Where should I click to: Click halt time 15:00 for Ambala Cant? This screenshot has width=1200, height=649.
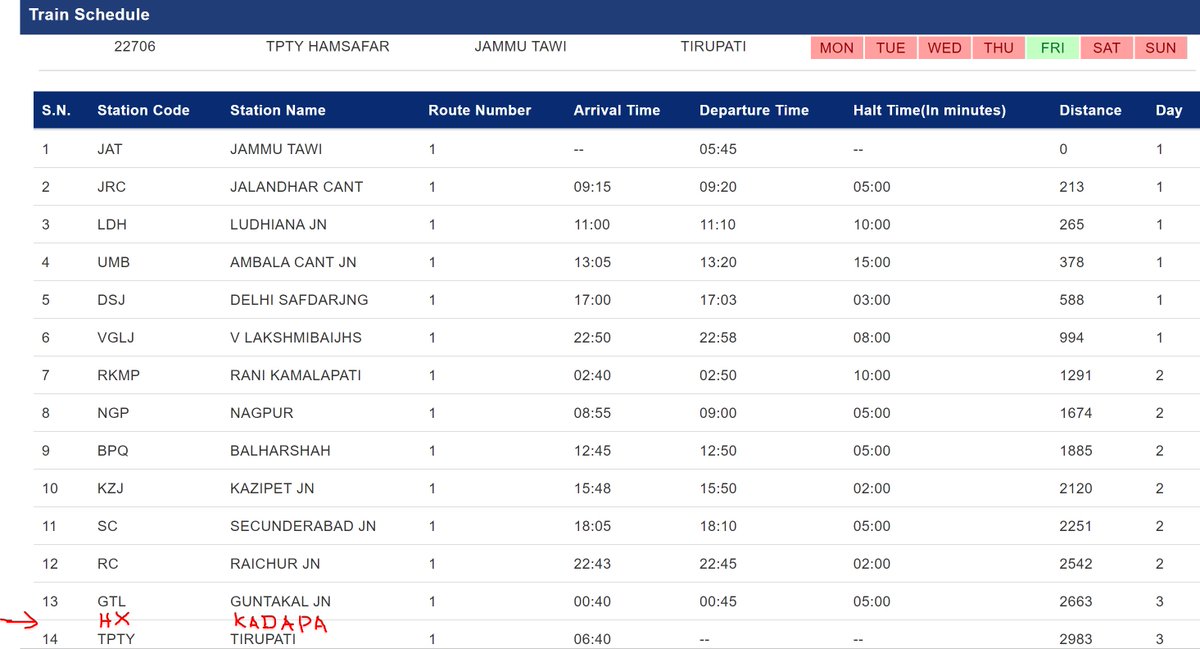coord(872,262)
